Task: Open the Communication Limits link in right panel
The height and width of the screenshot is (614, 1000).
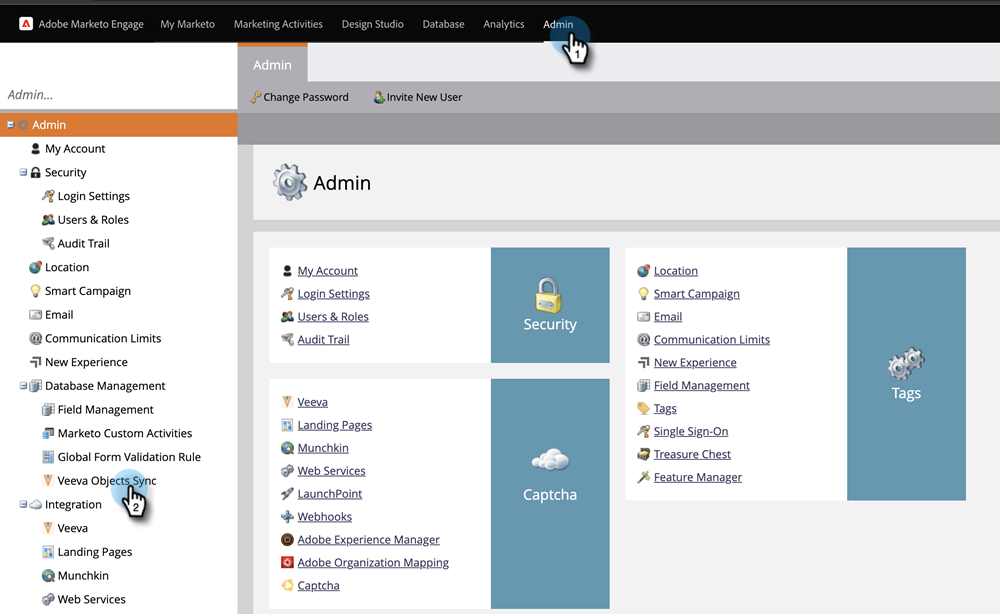Action: [712, 340]
